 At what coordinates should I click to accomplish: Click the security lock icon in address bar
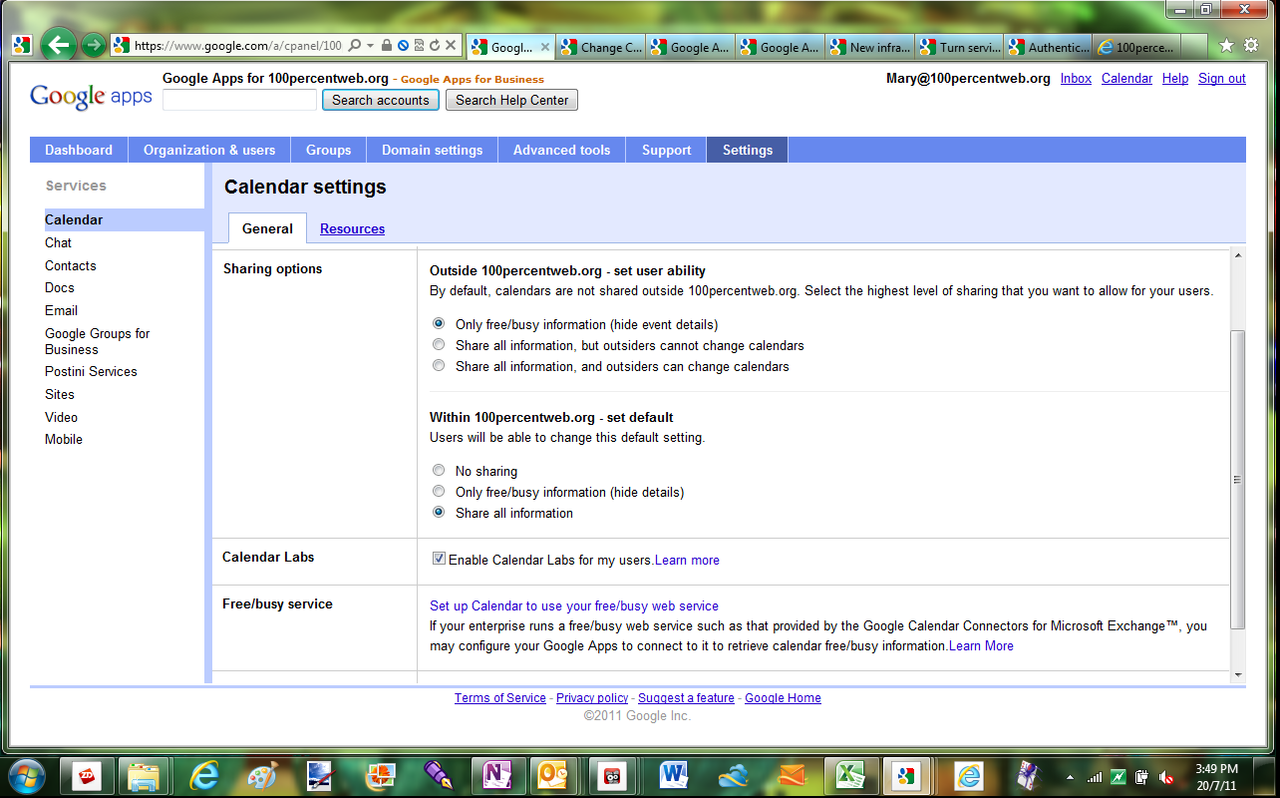(387, 46)
